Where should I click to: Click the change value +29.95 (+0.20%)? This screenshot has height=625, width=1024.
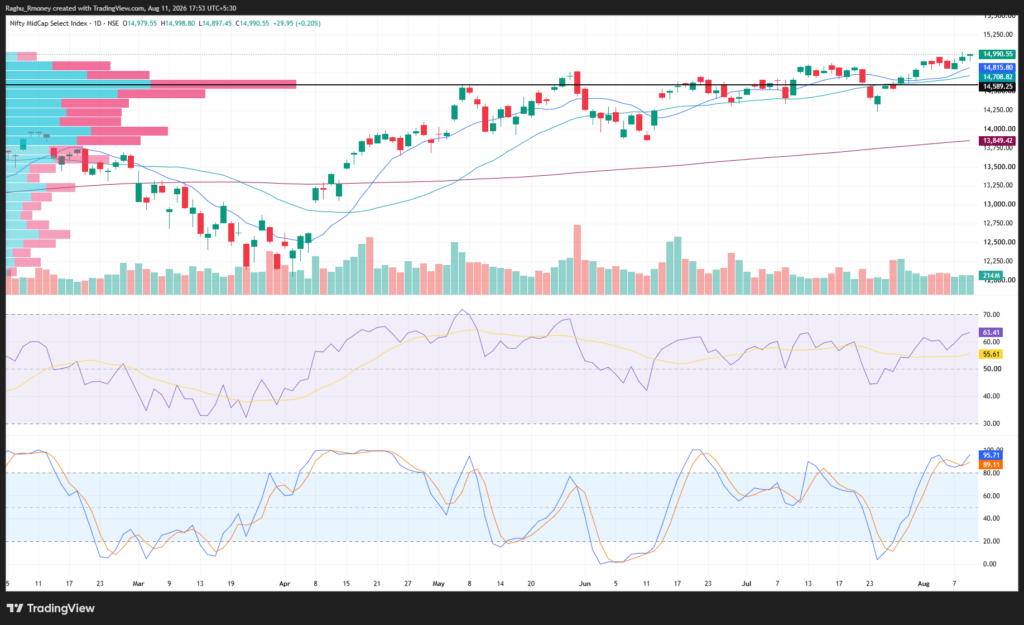click(x=297, y=24)
